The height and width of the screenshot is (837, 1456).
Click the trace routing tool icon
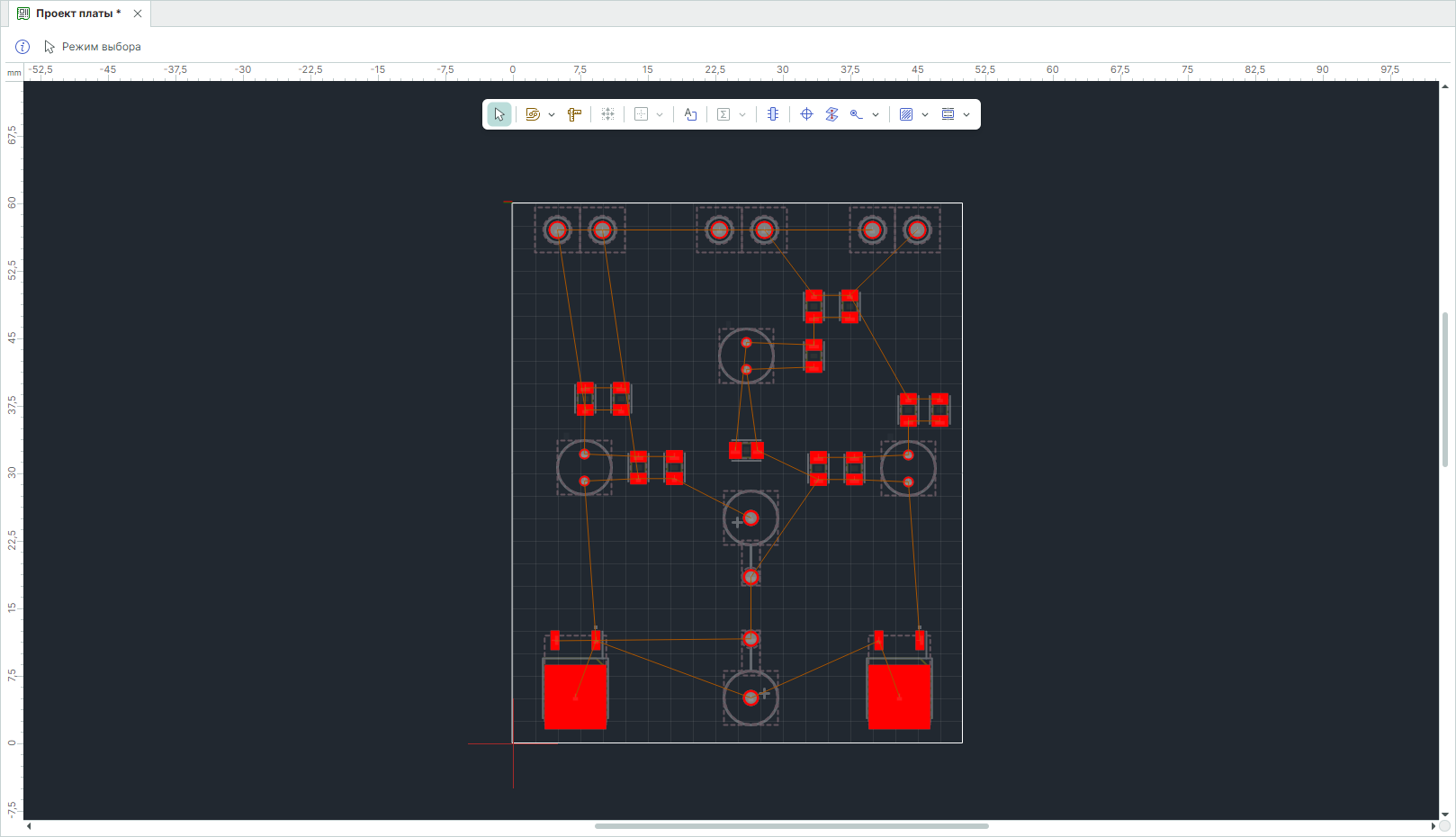click(x=533, y=114)
